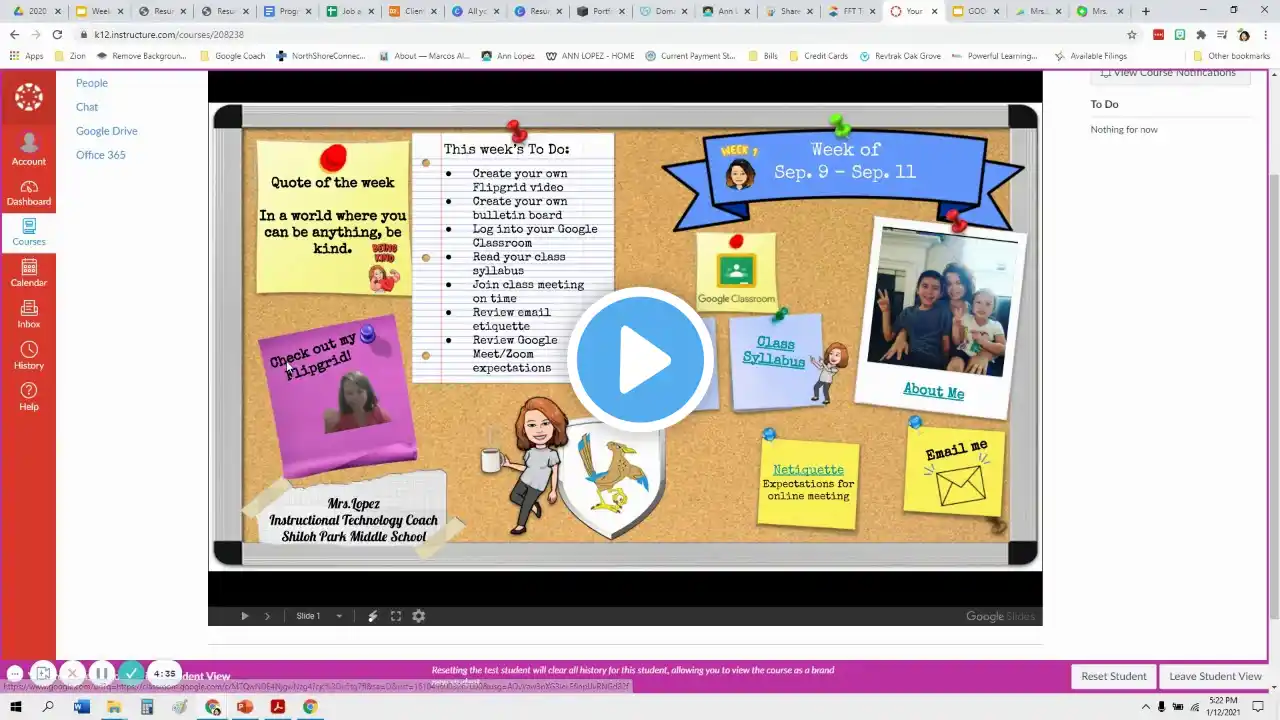1280x720 pixels.
Task: Open Google Slides settings gear
Action: (x=419, y=616)
